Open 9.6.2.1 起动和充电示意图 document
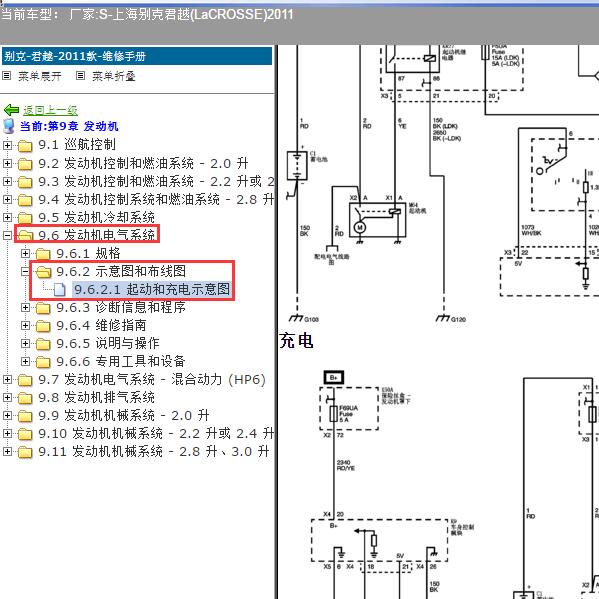The image size is (599, 599). pyautogui.click(x=152, y=289)
